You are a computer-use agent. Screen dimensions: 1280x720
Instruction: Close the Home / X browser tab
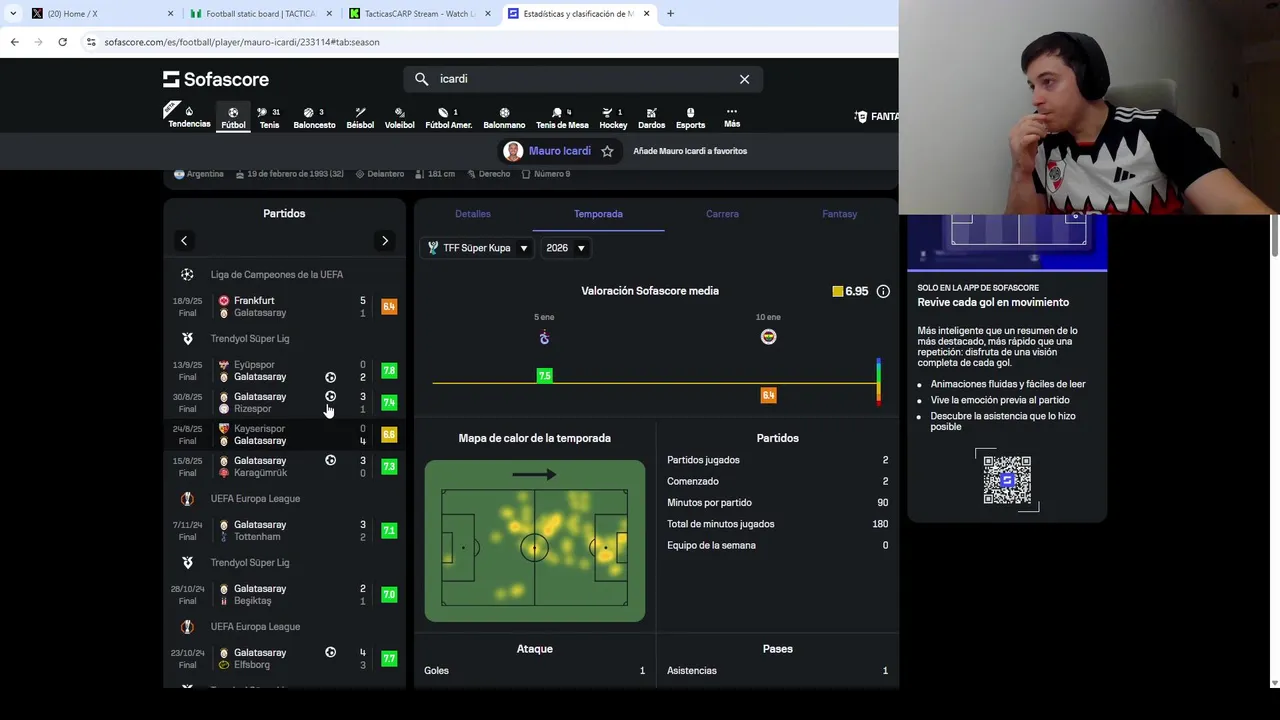tap(170, 14)
